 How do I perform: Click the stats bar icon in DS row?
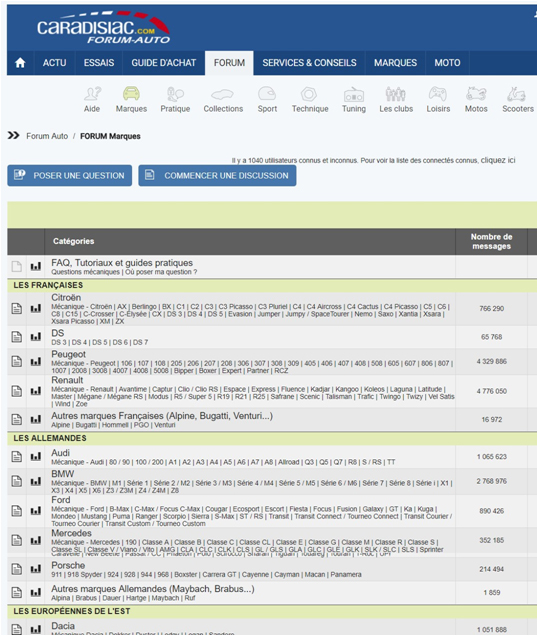pyautogui.click(x=36, y=337)
